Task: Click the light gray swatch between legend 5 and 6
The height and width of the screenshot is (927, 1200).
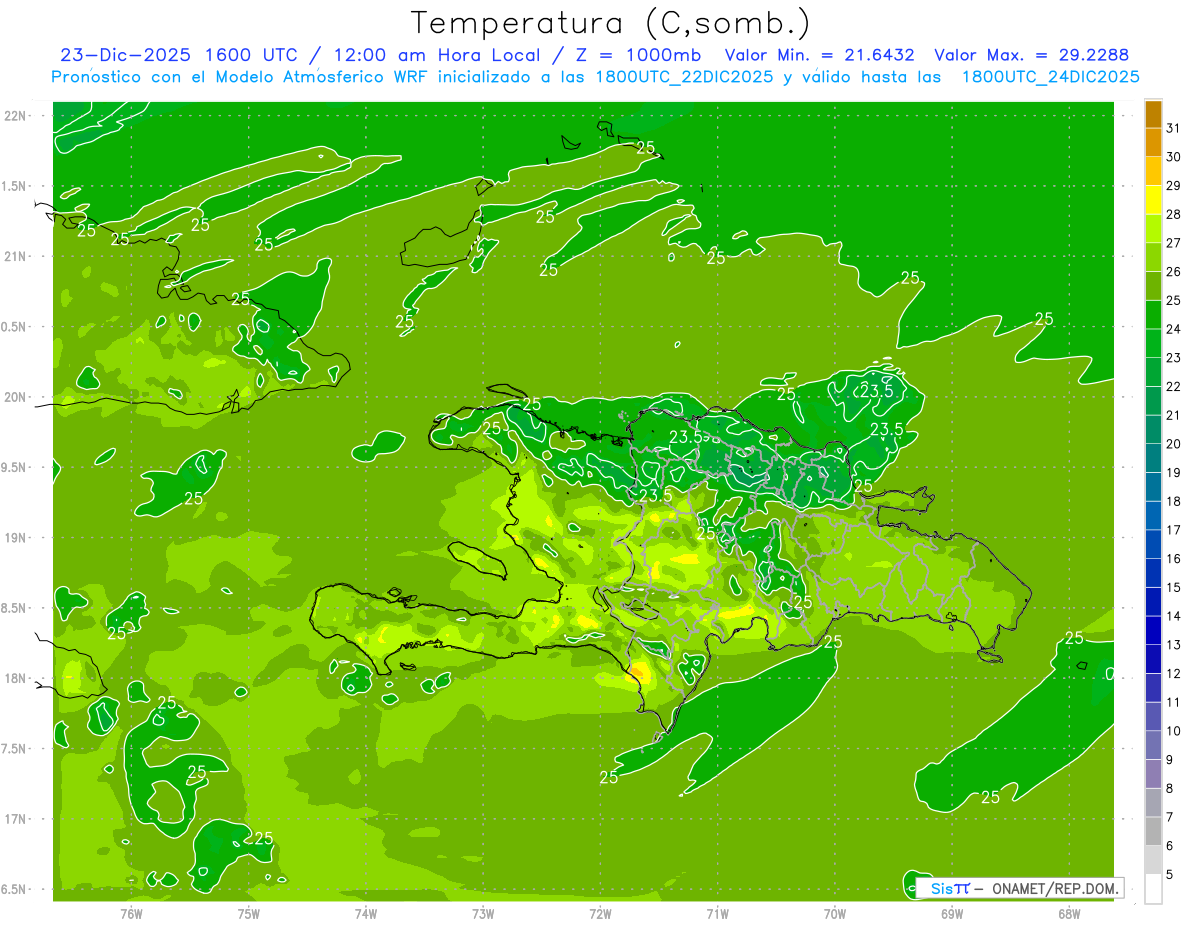Action: click(1153, 860)
